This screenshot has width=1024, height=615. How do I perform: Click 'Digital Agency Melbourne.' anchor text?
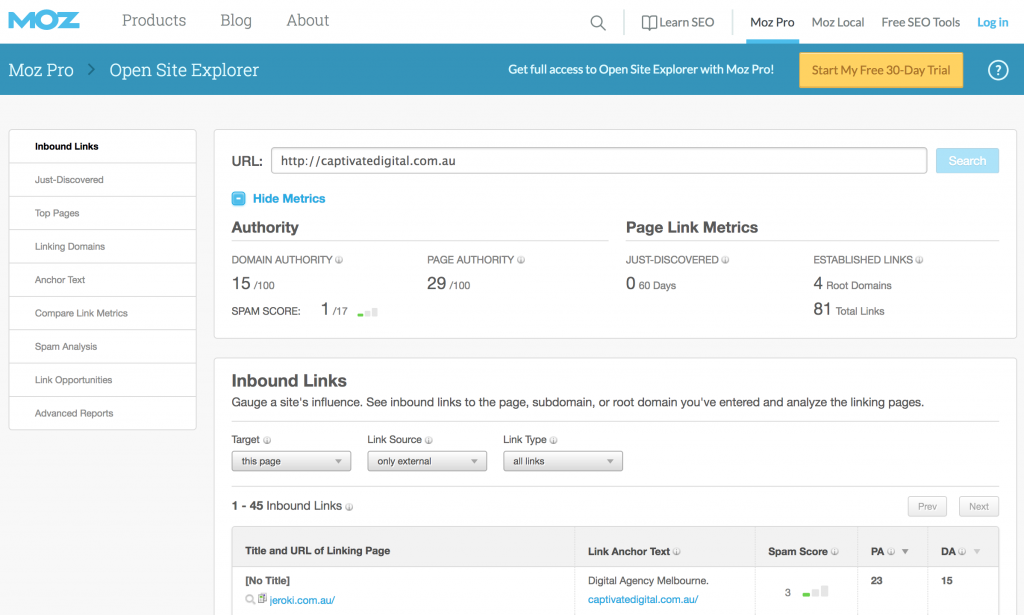point(648,580)
